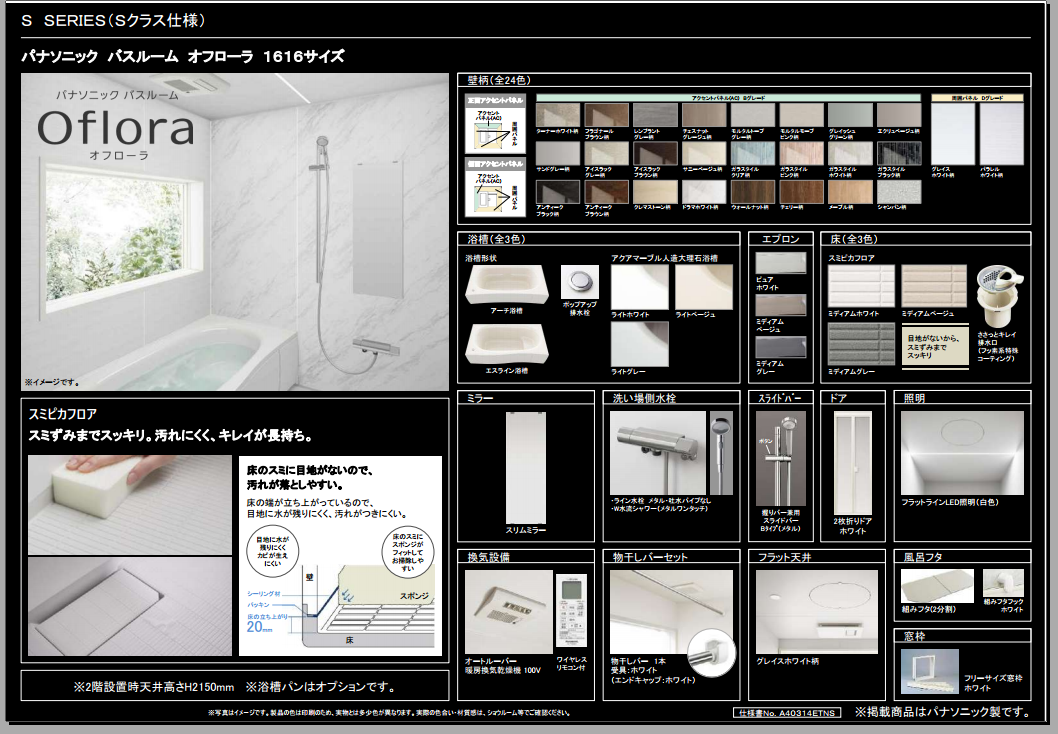Click the 仕様書No. A40314ETNS text

[x=787, y=713]
